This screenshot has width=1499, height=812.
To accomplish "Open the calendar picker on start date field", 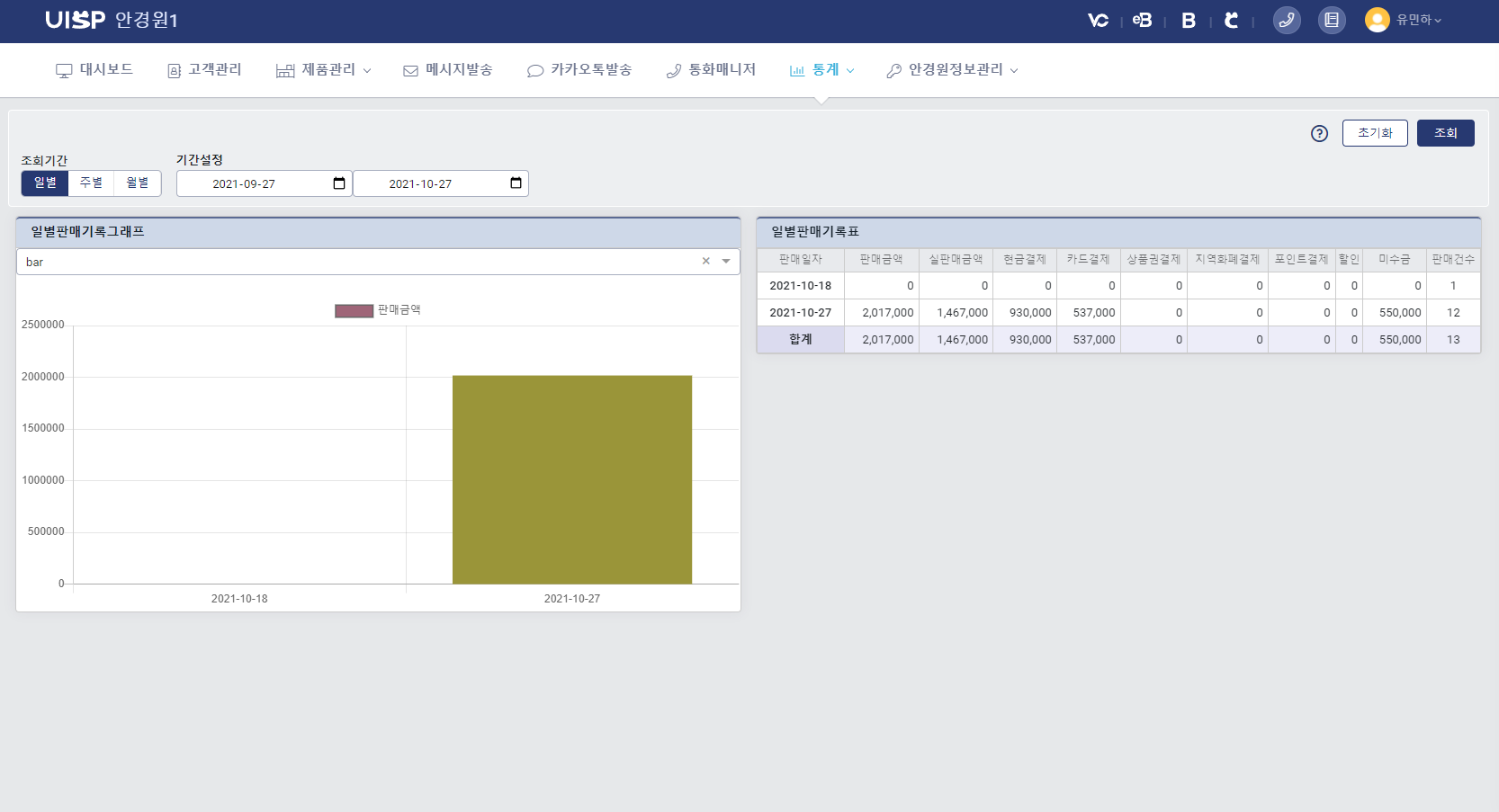I will [339, 183].
